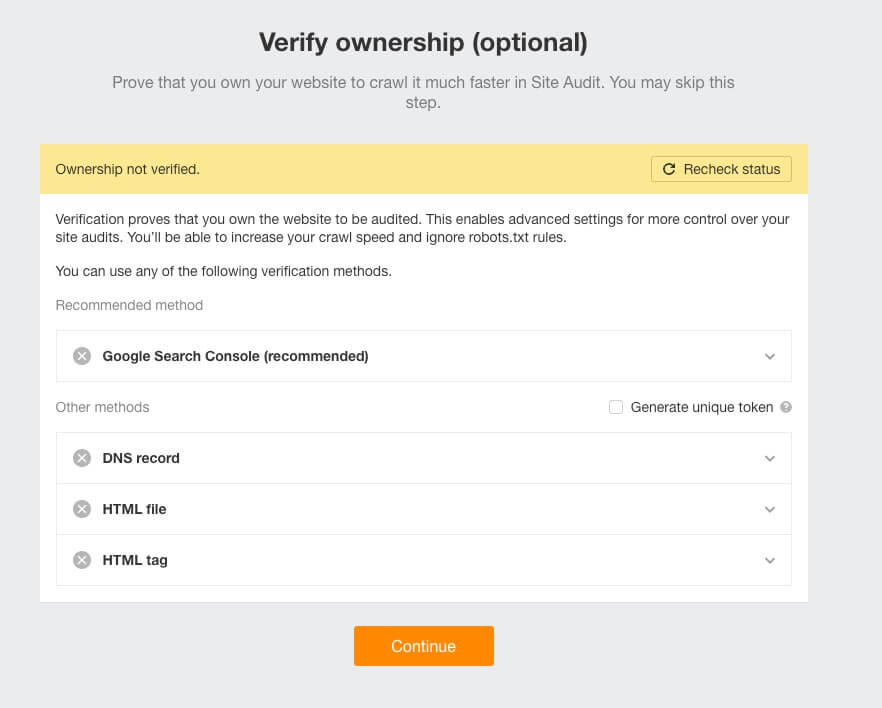Click the Recheck status button label
The width and height of the screenshot is (882, 708).
tap(731, 169)
